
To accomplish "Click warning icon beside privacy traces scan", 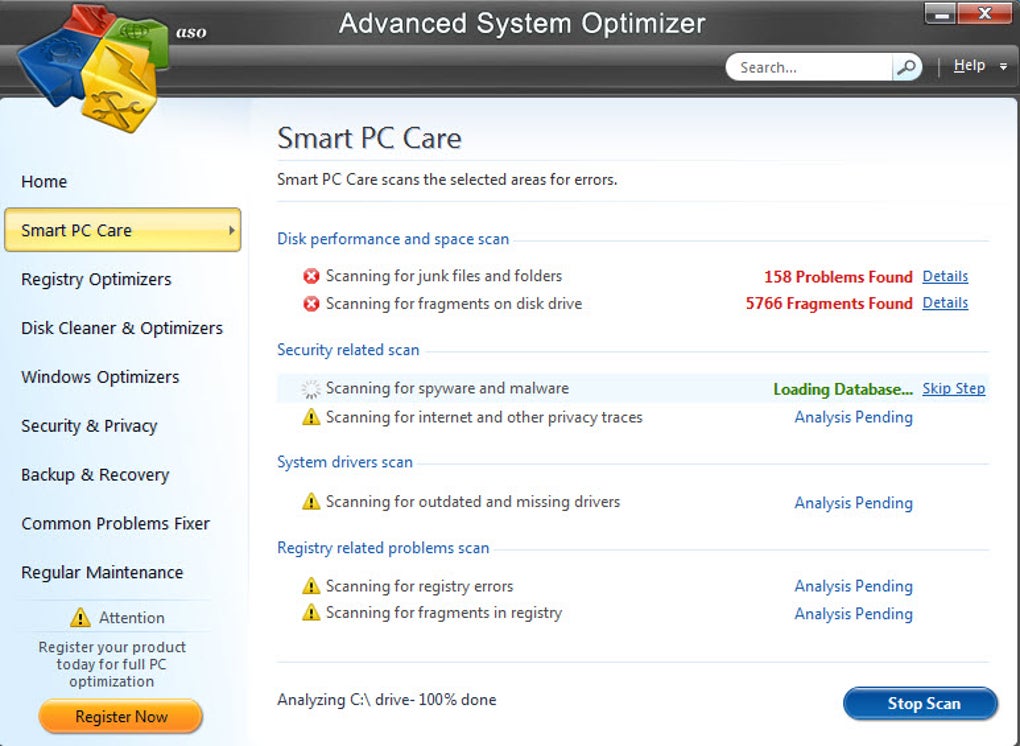I will click(x=311, y=417).
